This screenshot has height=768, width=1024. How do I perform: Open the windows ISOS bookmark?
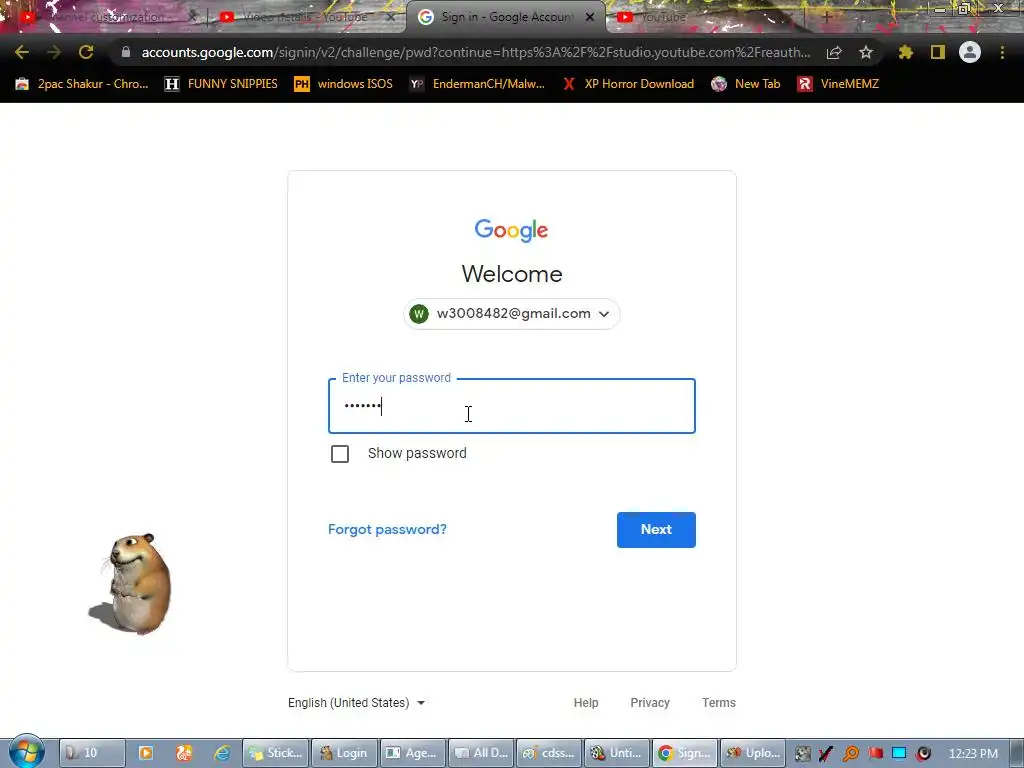pyautogui.click(x=344, y=84)
